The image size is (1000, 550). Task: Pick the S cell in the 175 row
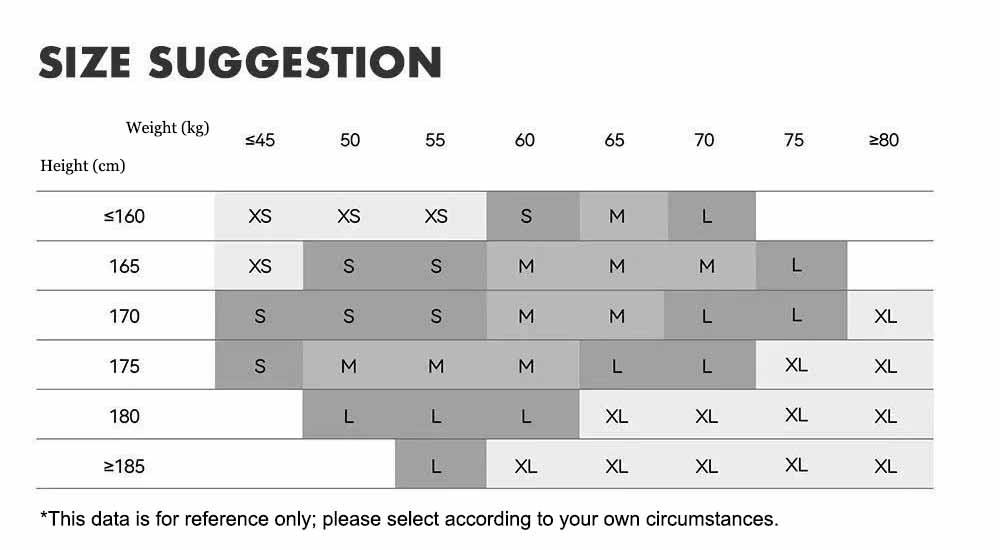pyautogui.click(x=260, y=366)
